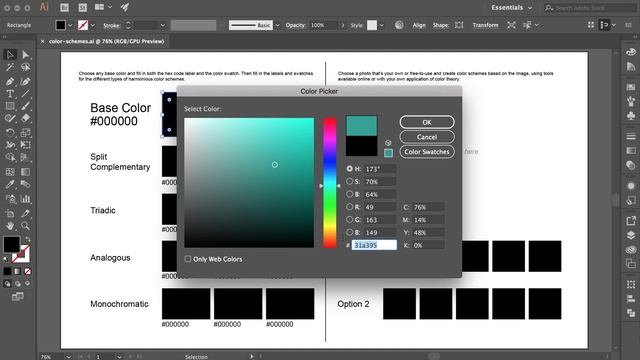The height and width of the screenshot is (360, 640).
Task: Select the Selection tool arrow
Action: [10, 54]
